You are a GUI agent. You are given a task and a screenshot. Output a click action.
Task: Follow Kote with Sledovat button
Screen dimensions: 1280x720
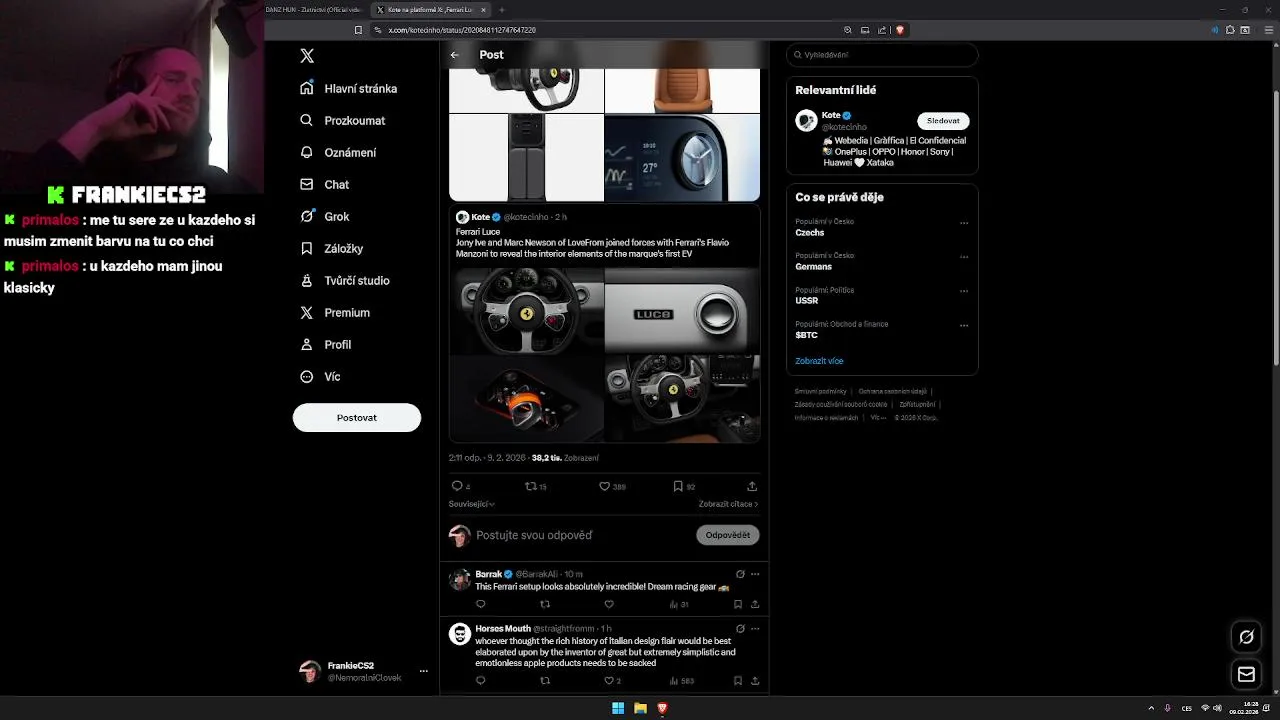[x=943, y=120]
